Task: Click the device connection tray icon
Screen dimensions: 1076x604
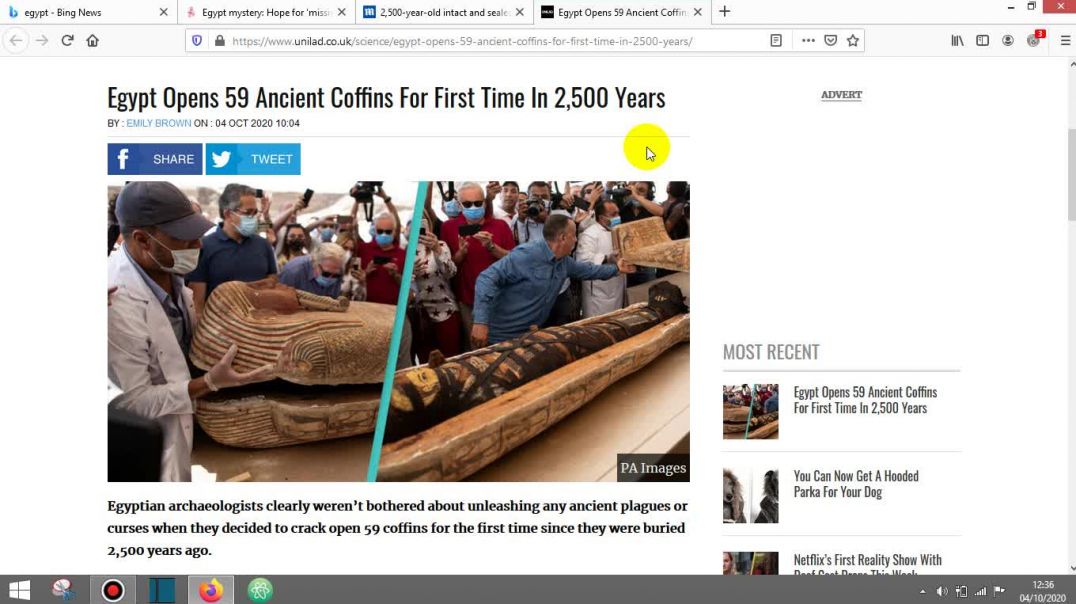Action: pos(961,592)
